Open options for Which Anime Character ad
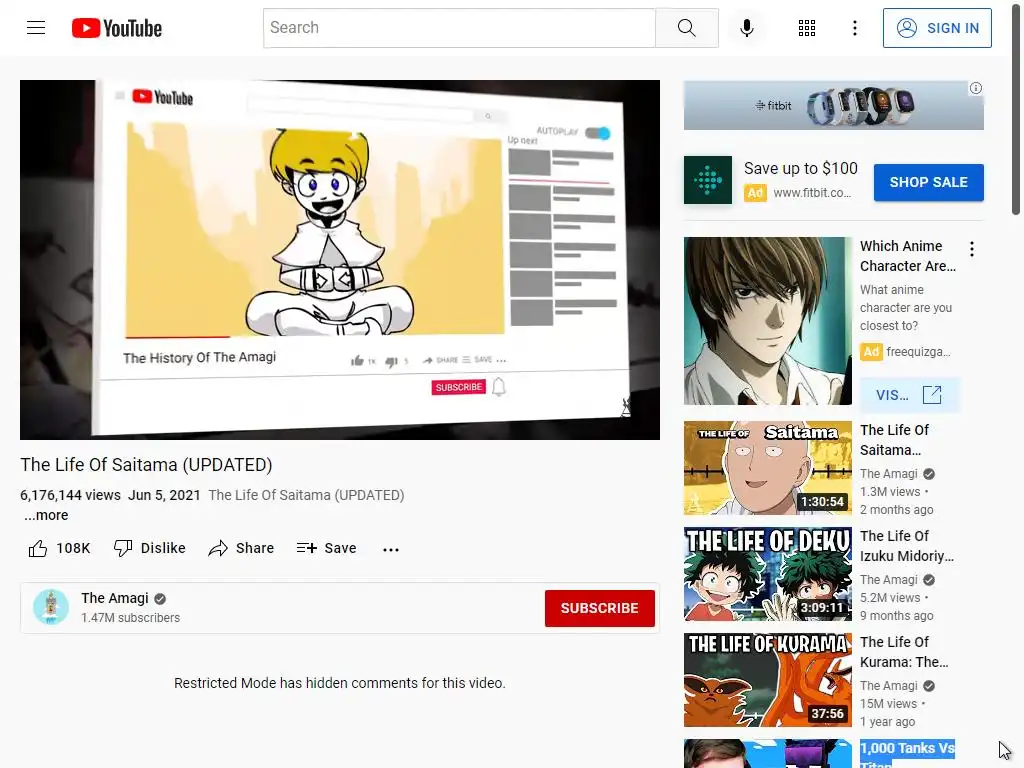Viewport: 1024px width, 768px height. coord(972,249)
